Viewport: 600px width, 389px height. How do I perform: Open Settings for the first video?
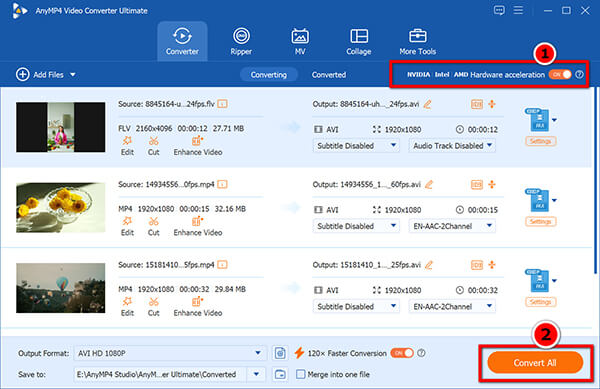tap(540, 141)
